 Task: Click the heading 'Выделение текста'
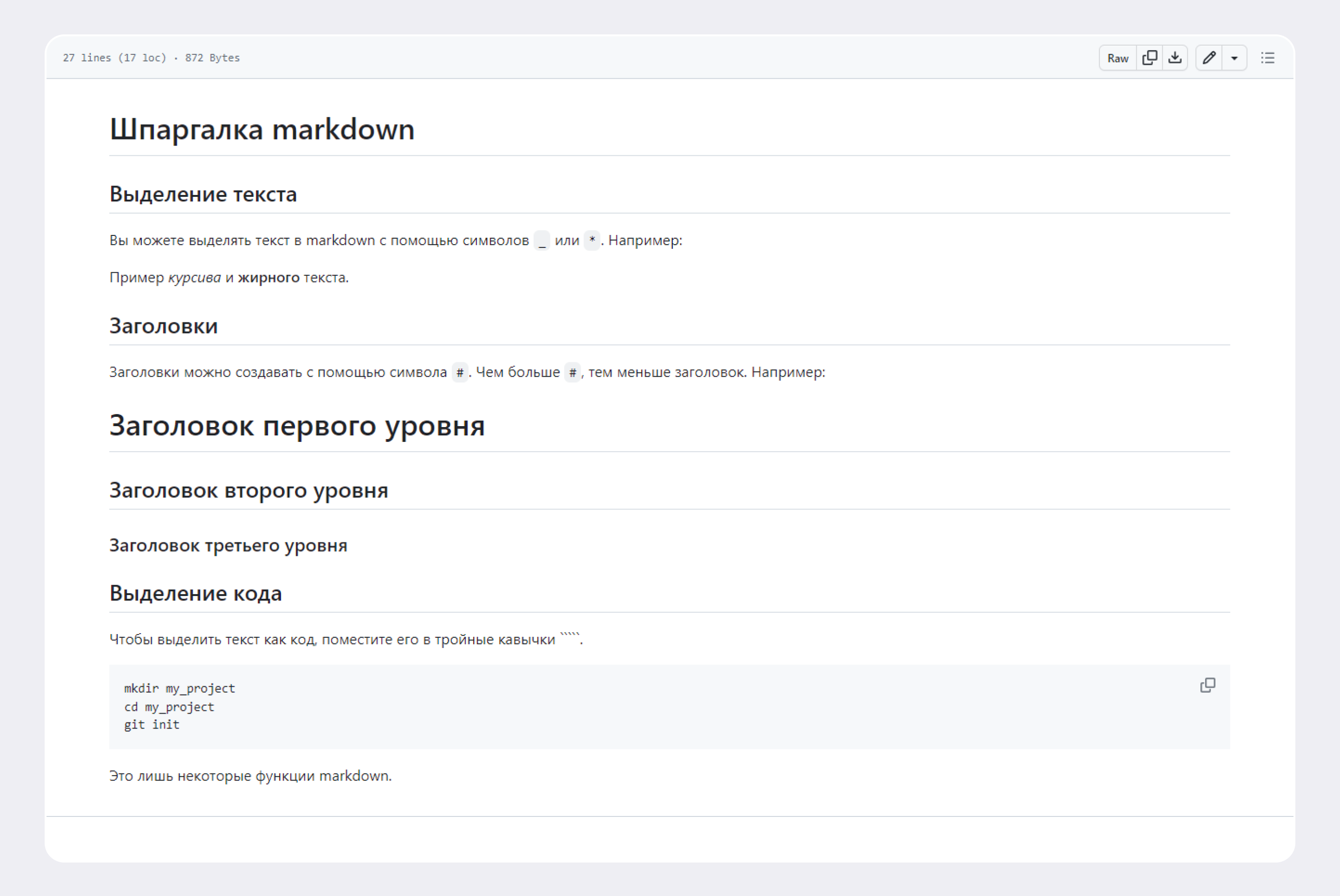click(x=203, y=194)
